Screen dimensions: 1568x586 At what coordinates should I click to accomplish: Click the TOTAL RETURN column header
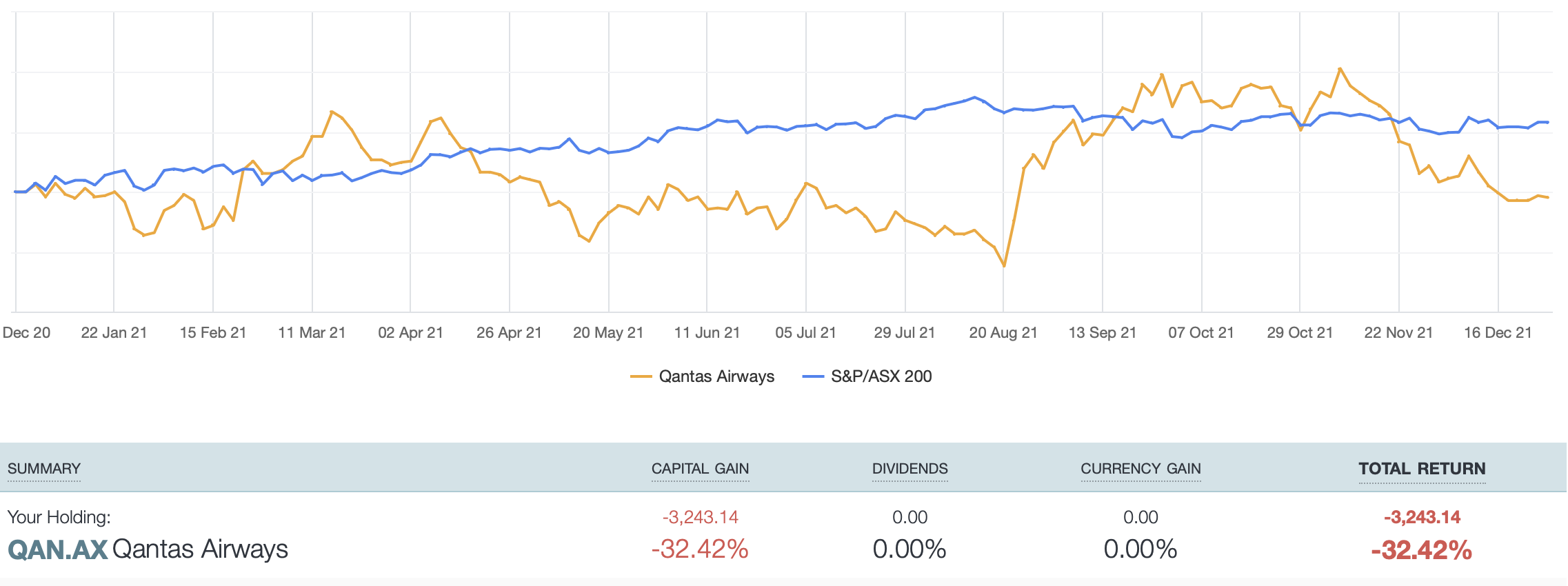pyautogui.click(x=1422, y=469)
